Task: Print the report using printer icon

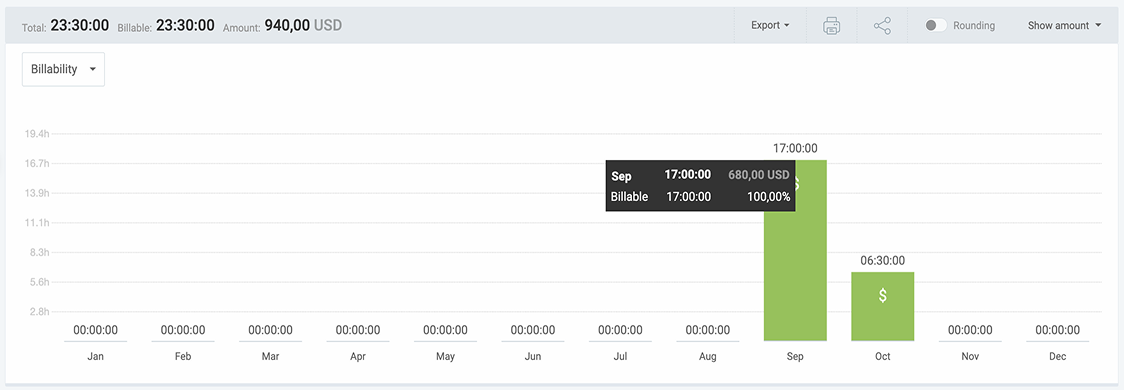Action: pyautogui.click(x=832, y=26)
